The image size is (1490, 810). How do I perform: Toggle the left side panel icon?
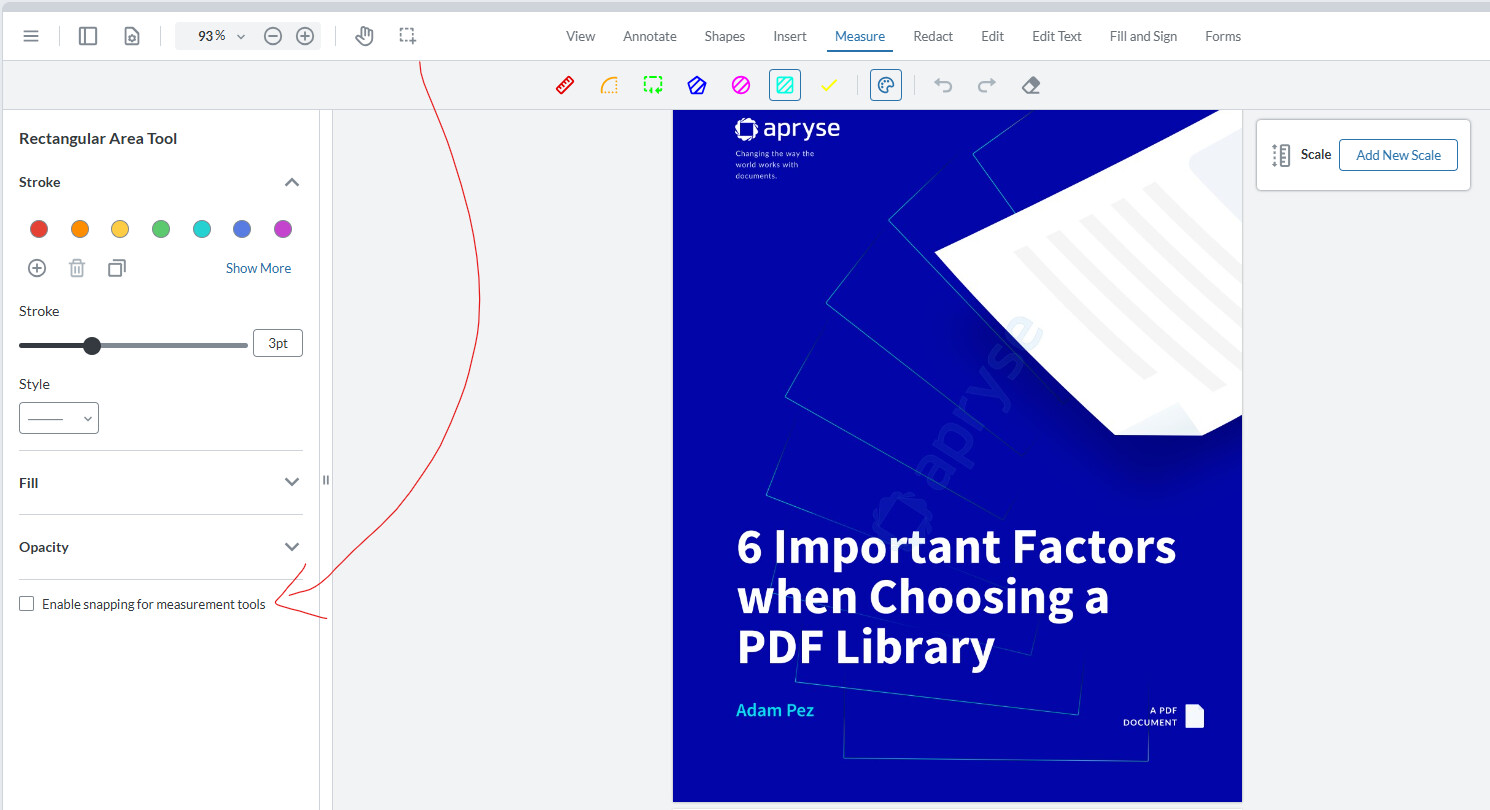tap(88, 36)
